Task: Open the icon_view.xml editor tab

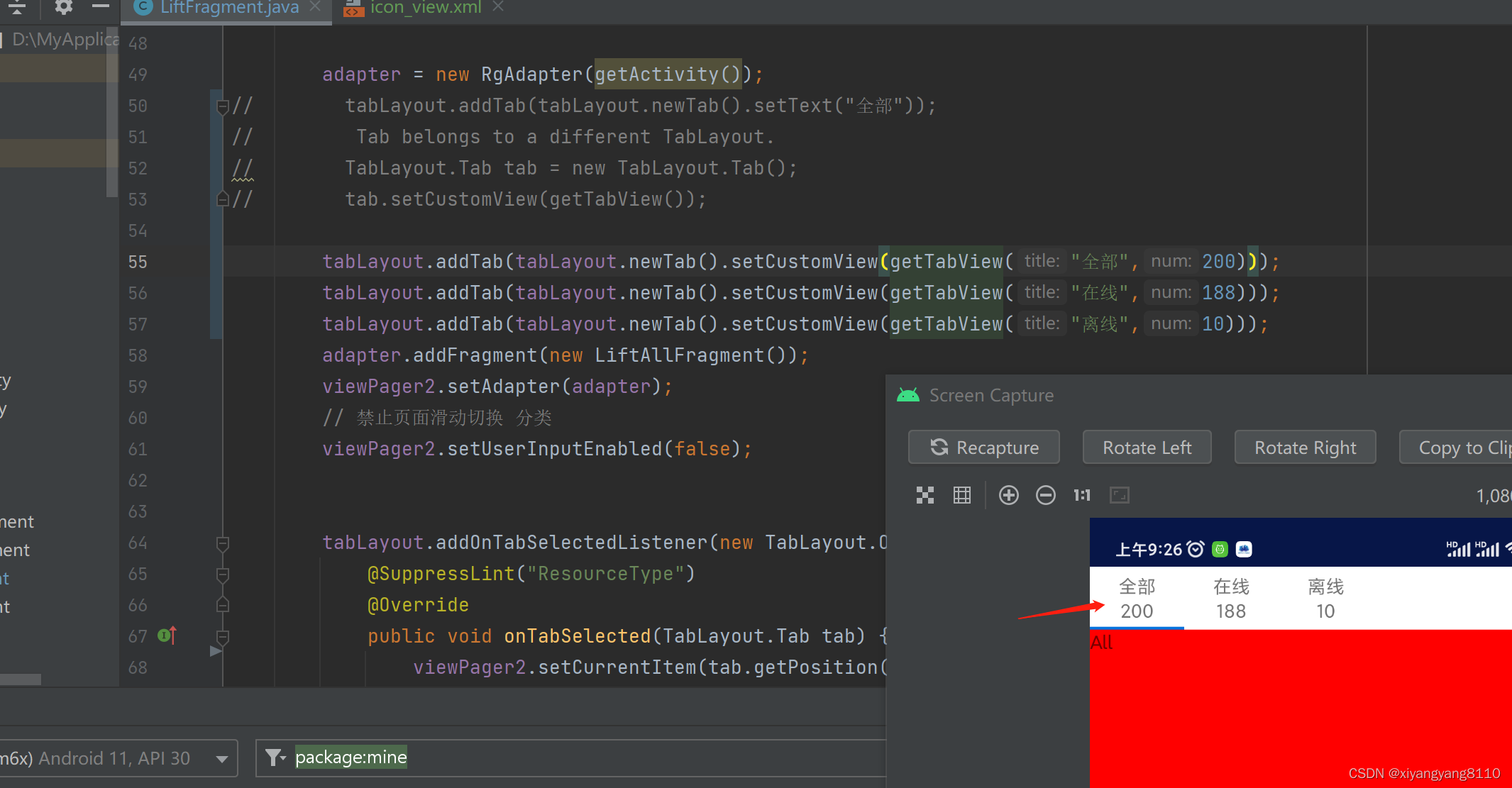Action: pos(424,8)
